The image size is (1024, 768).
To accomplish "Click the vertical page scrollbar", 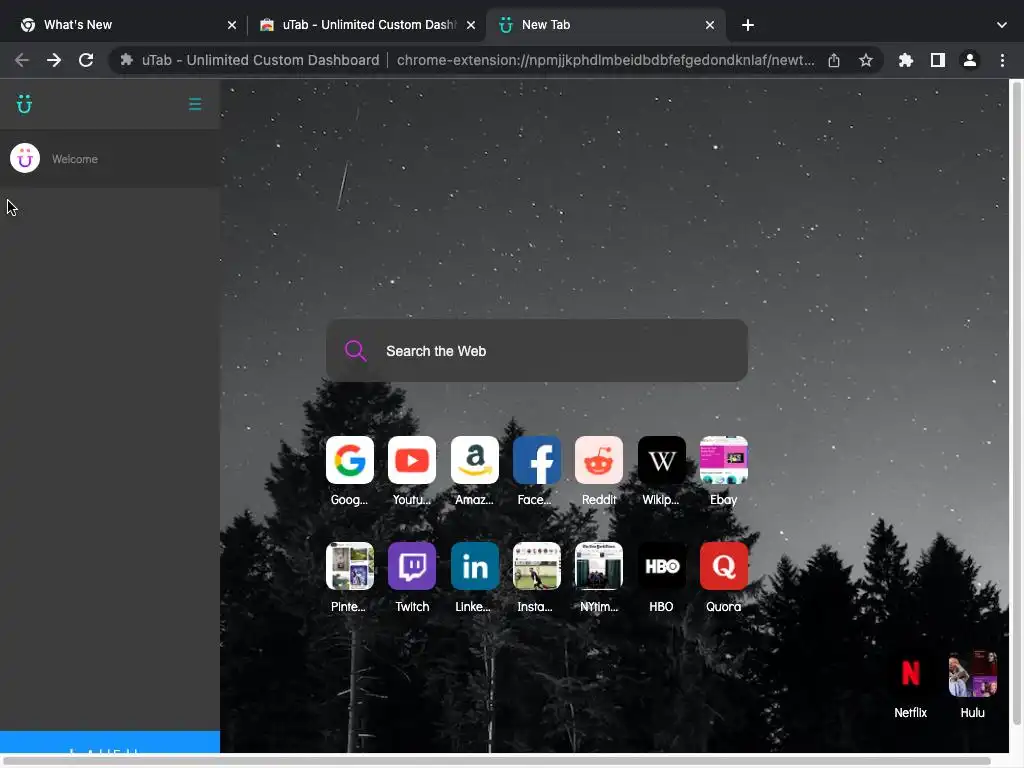I will click(x=1017, y=402).
